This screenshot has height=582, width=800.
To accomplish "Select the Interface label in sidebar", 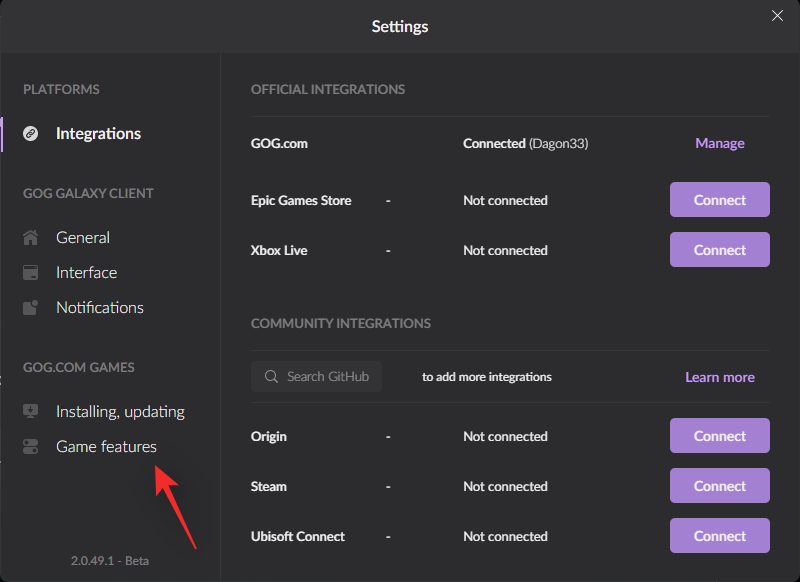I will point(86,273).
